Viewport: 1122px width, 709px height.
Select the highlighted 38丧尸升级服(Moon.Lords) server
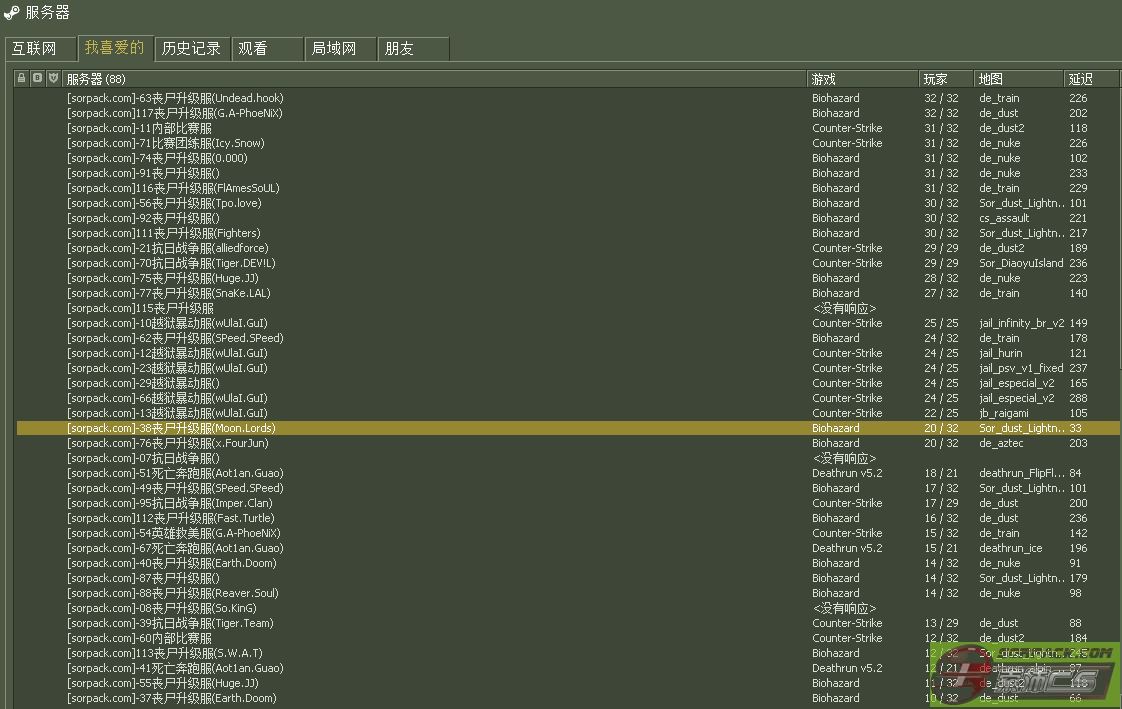point(171,428)
